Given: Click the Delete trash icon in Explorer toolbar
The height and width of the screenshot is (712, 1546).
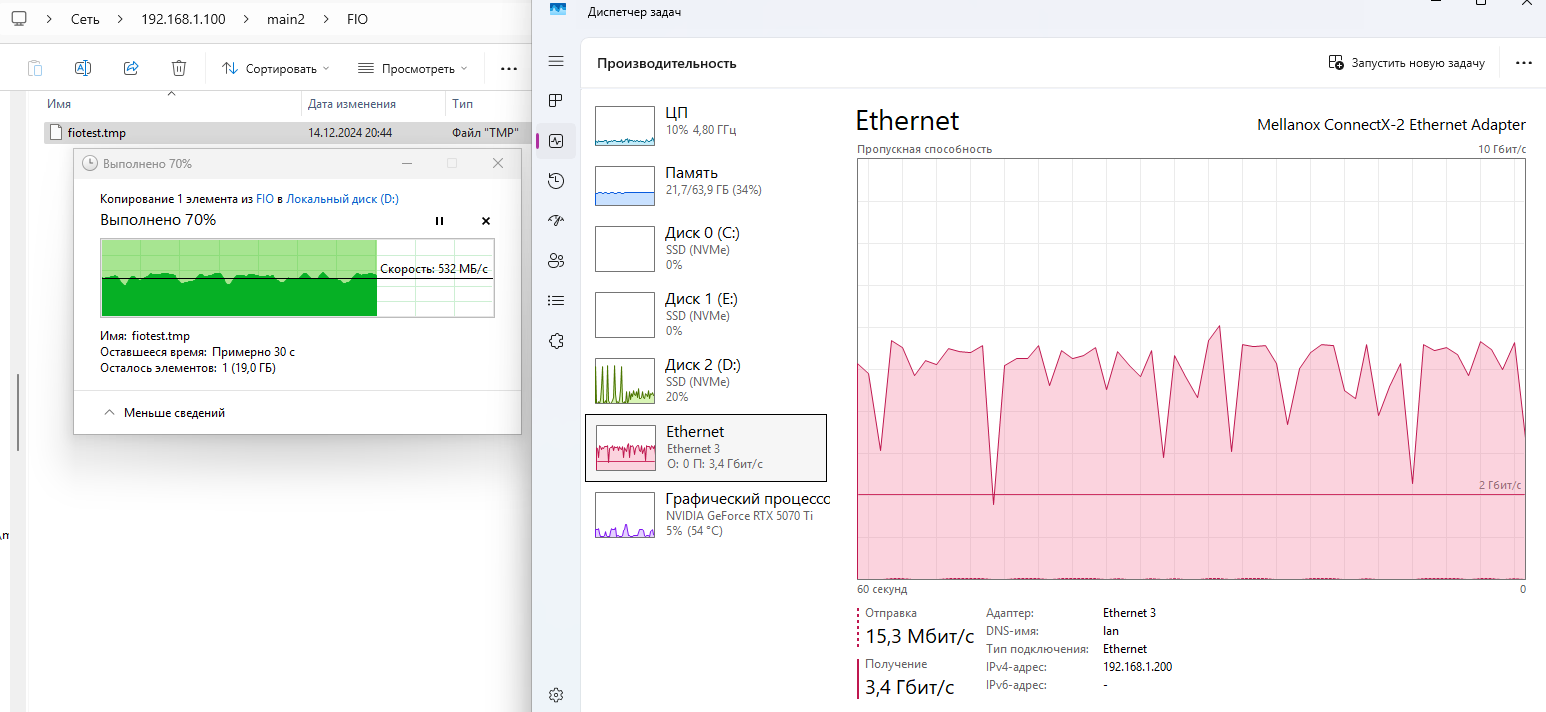Looking at the screenshot, I should [179, 68].
